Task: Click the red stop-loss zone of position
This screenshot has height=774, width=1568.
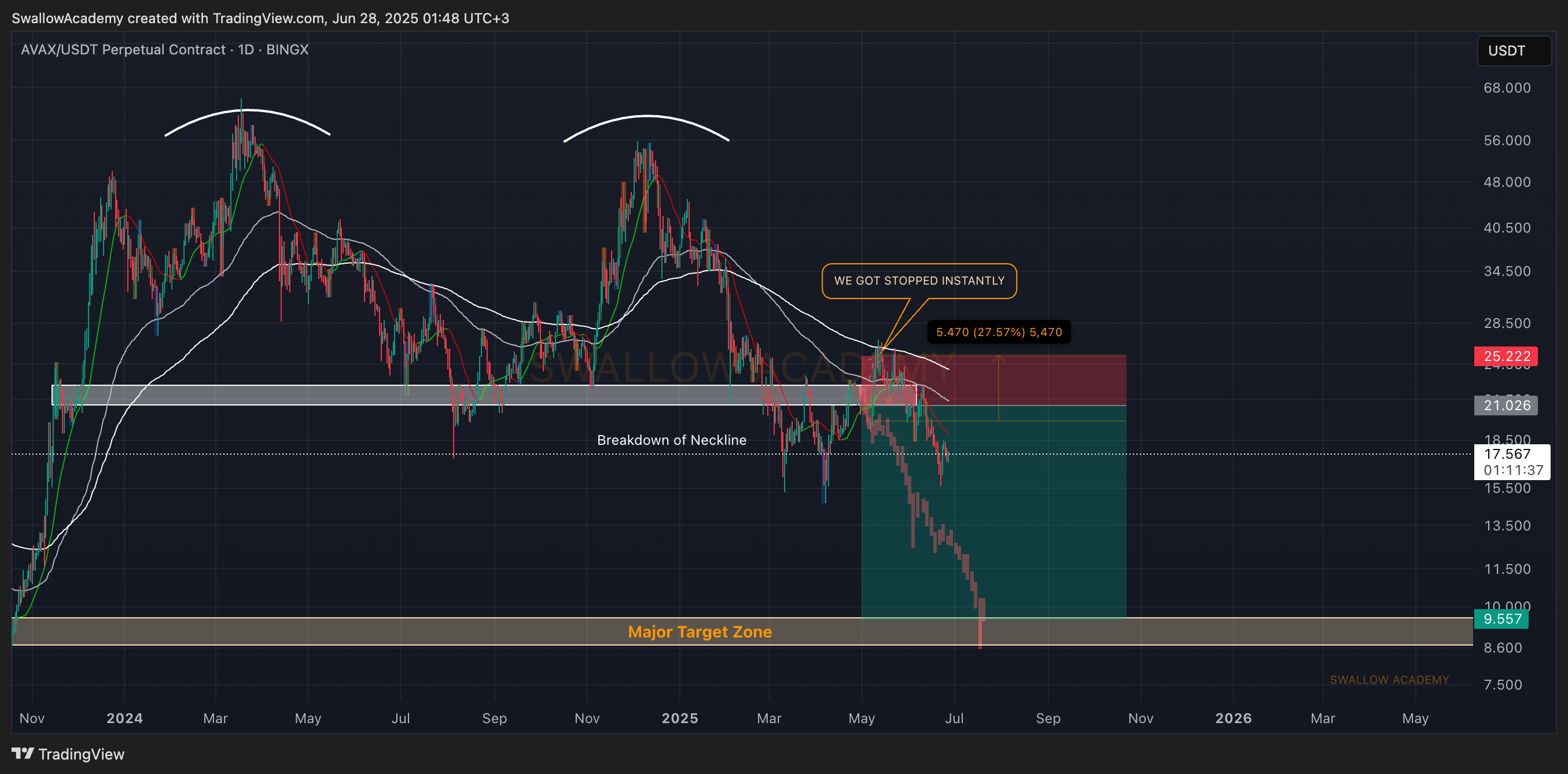Action: click(994, 380)
